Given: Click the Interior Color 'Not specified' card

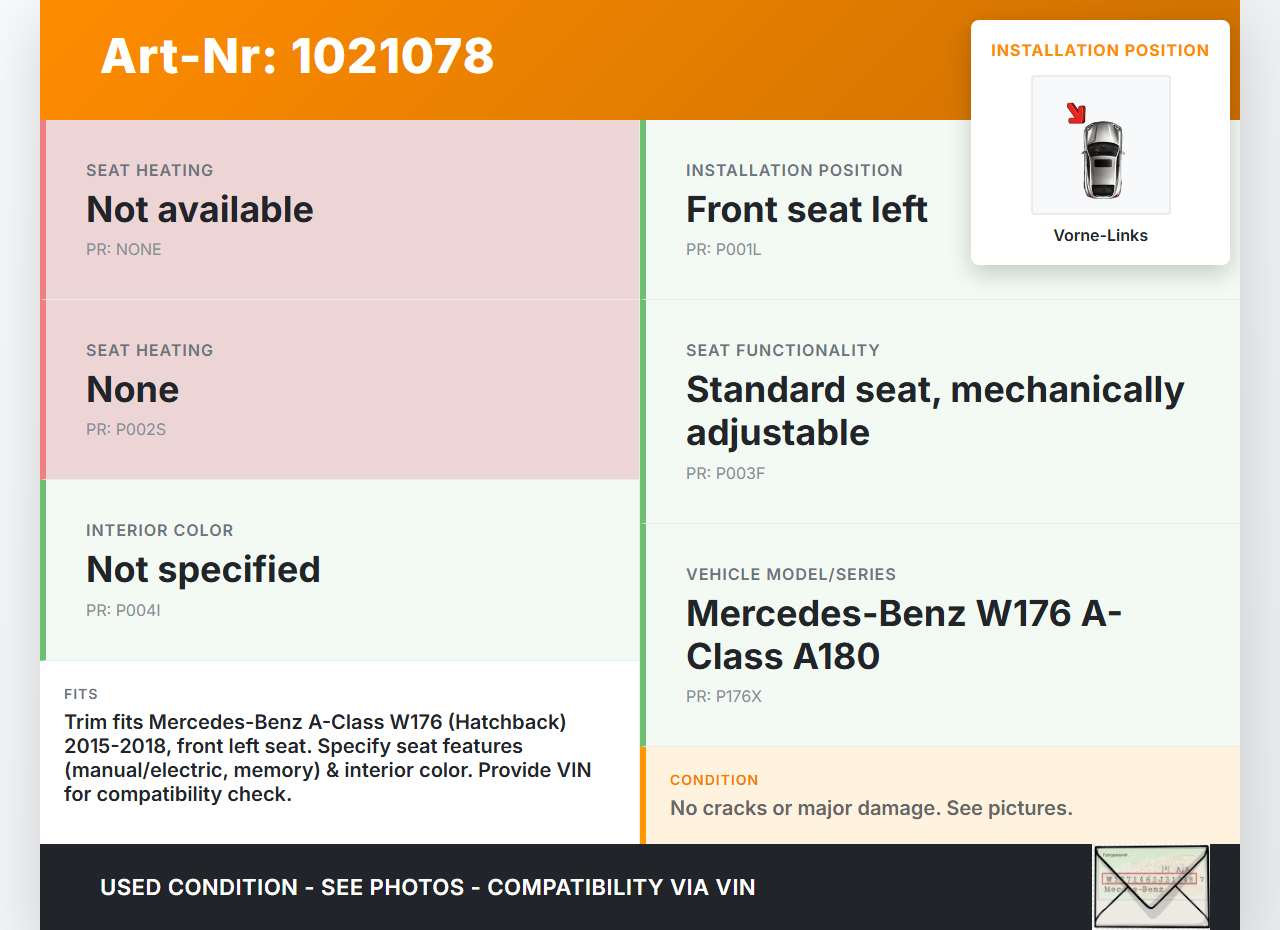Looking at the screenshot, I should [340, 569].
